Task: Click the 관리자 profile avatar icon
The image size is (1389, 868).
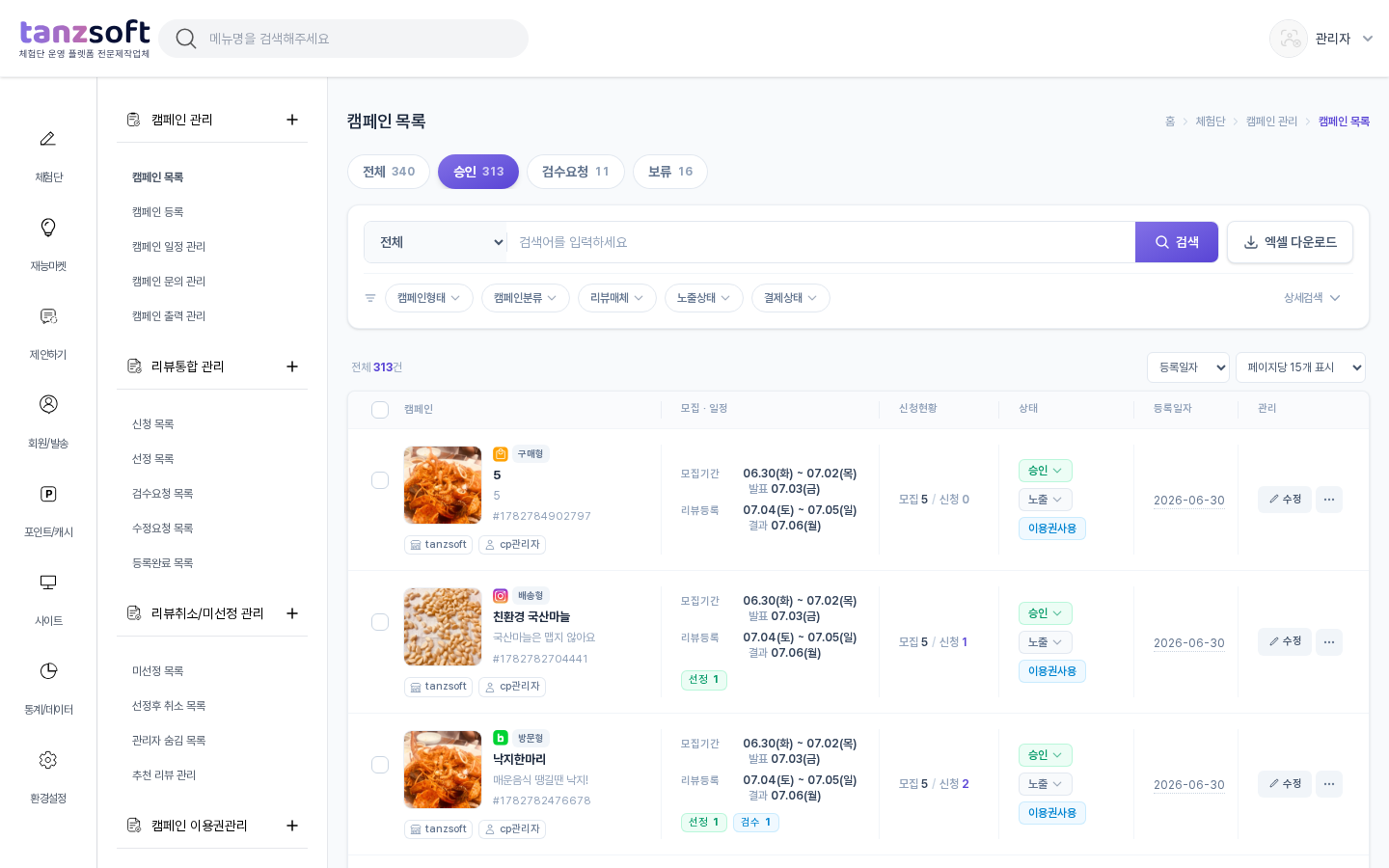Action: (x=1289, y=39)
